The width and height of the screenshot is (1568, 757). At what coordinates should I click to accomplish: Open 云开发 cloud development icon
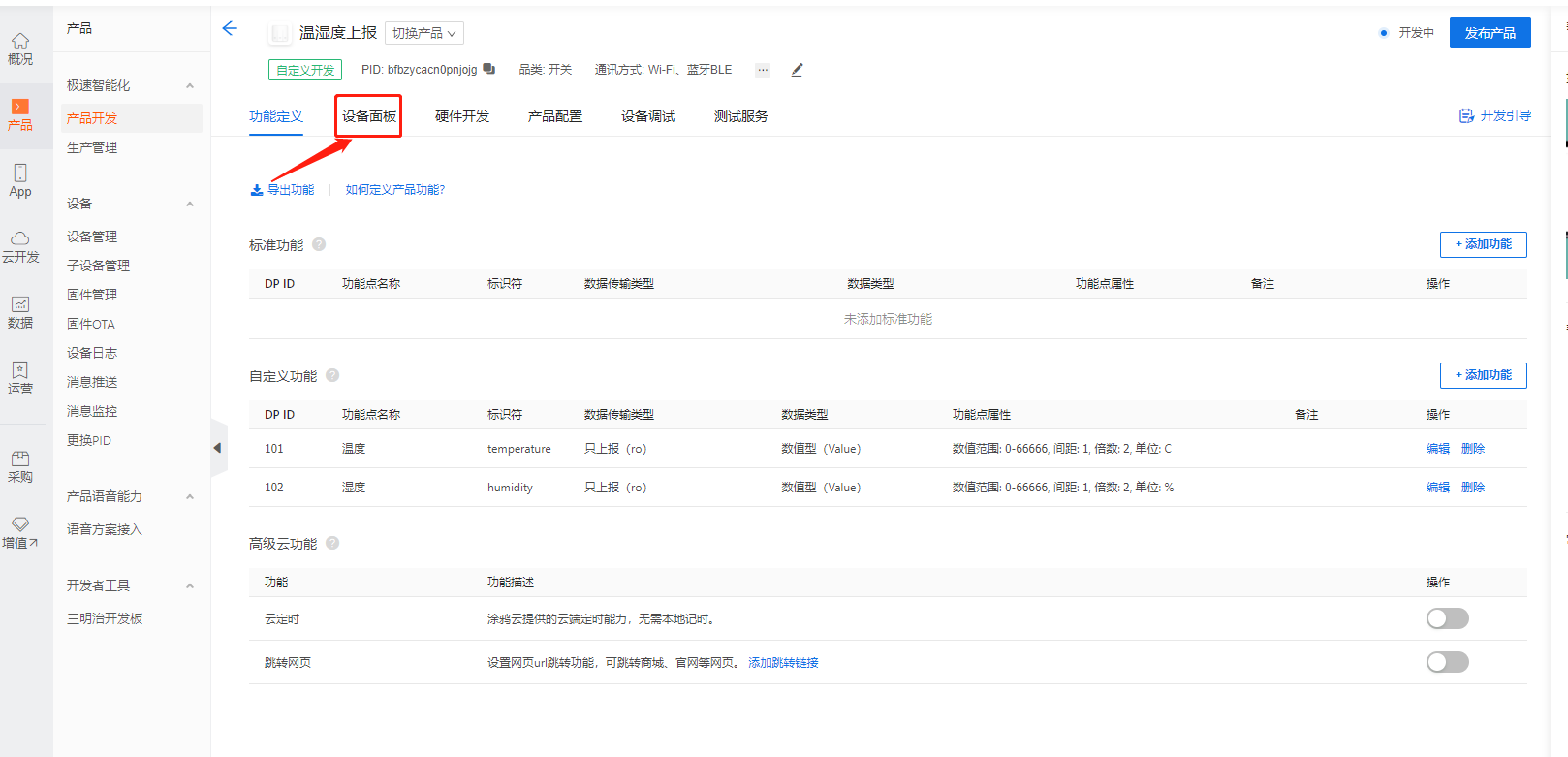click(20, 247)
